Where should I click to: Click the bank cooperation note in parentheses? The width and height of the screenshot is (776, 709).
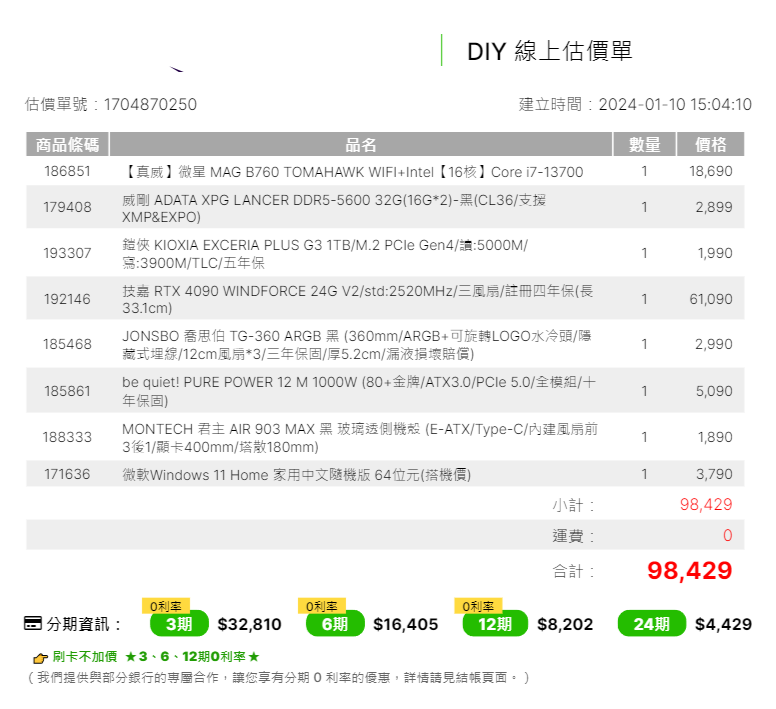(279, 677)
